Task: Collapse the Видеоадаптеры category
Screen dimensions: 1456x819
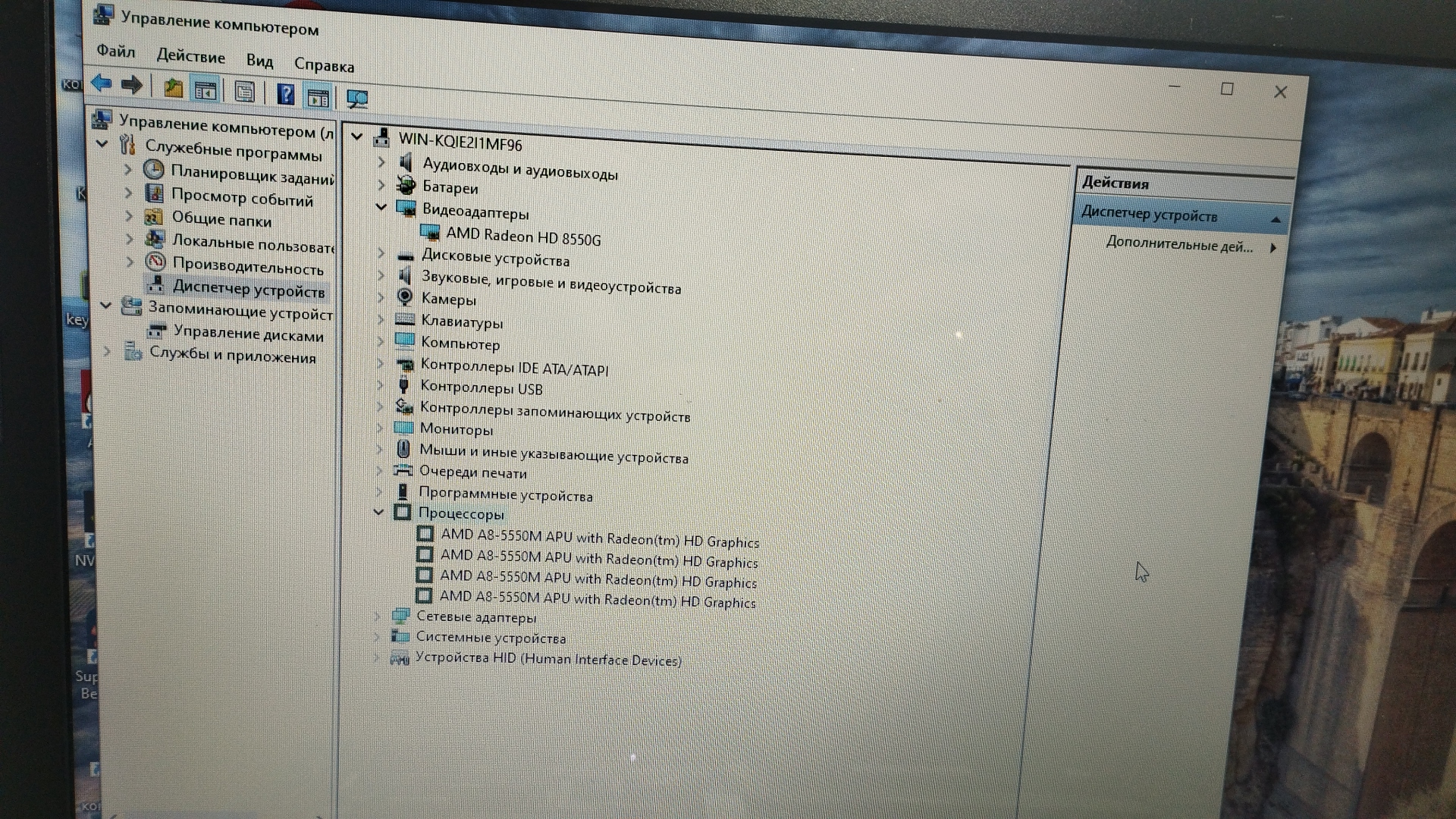Action: 381,206
